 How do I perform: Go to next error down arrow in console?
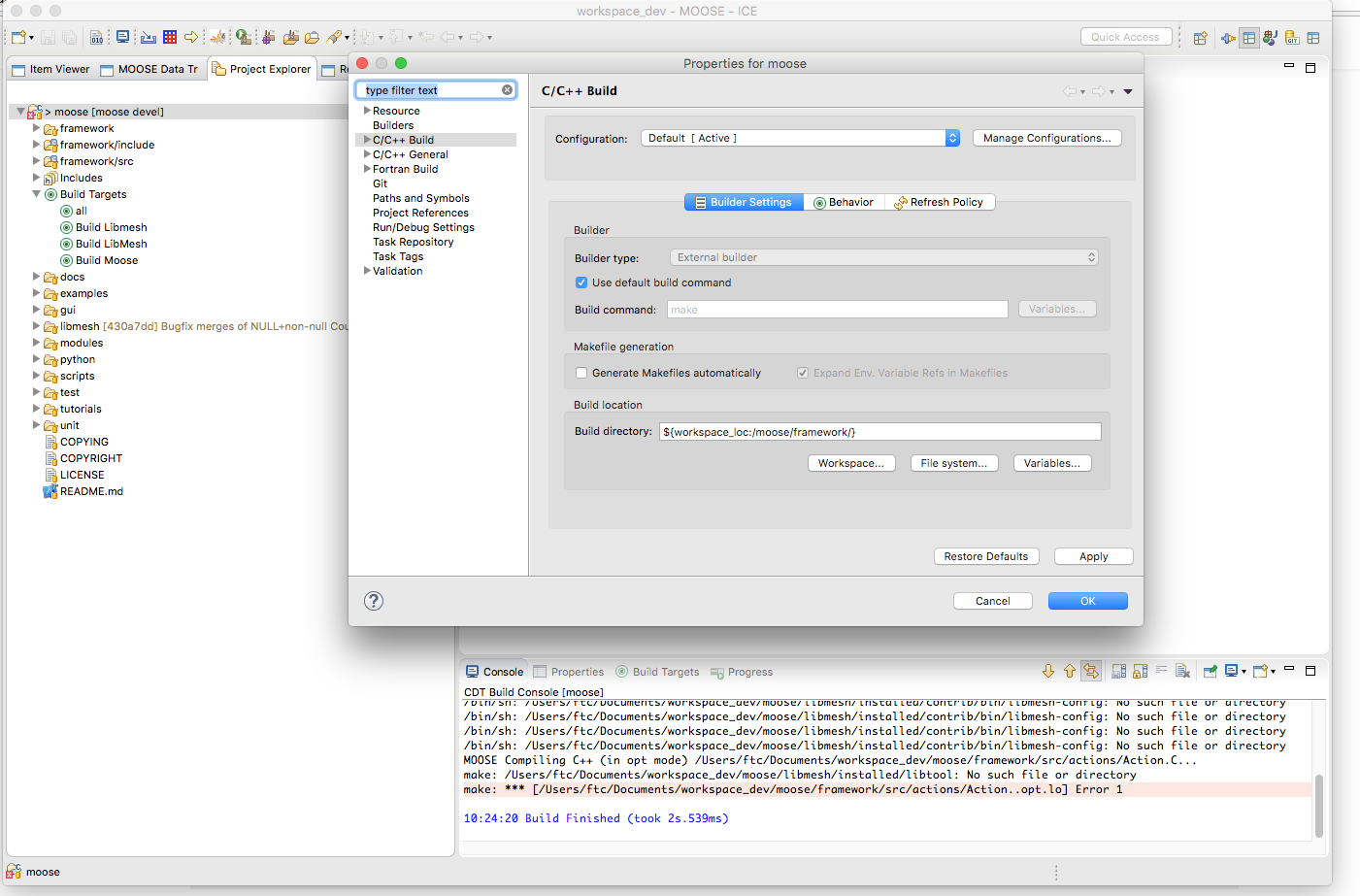click(1048, 671)
